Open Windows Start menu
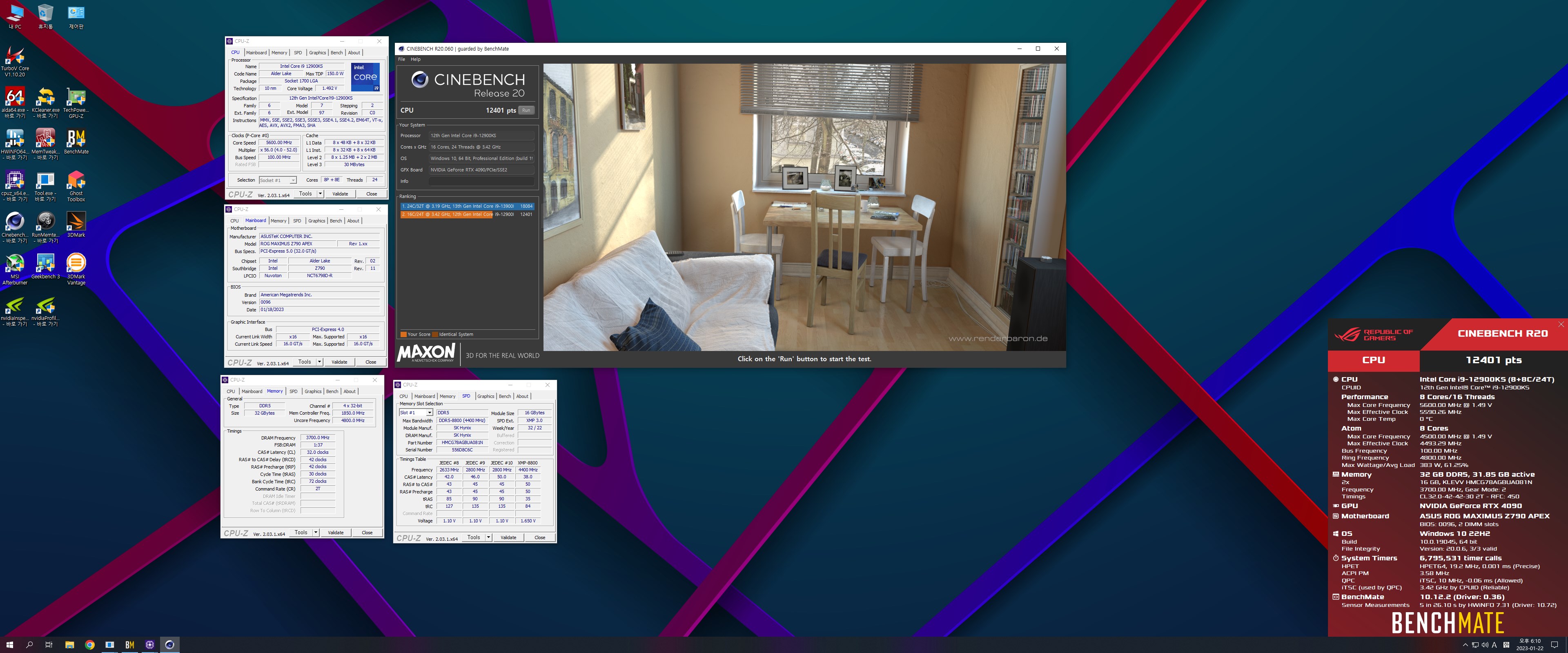This screenshot has width=1568, height=653. (10, 644)
